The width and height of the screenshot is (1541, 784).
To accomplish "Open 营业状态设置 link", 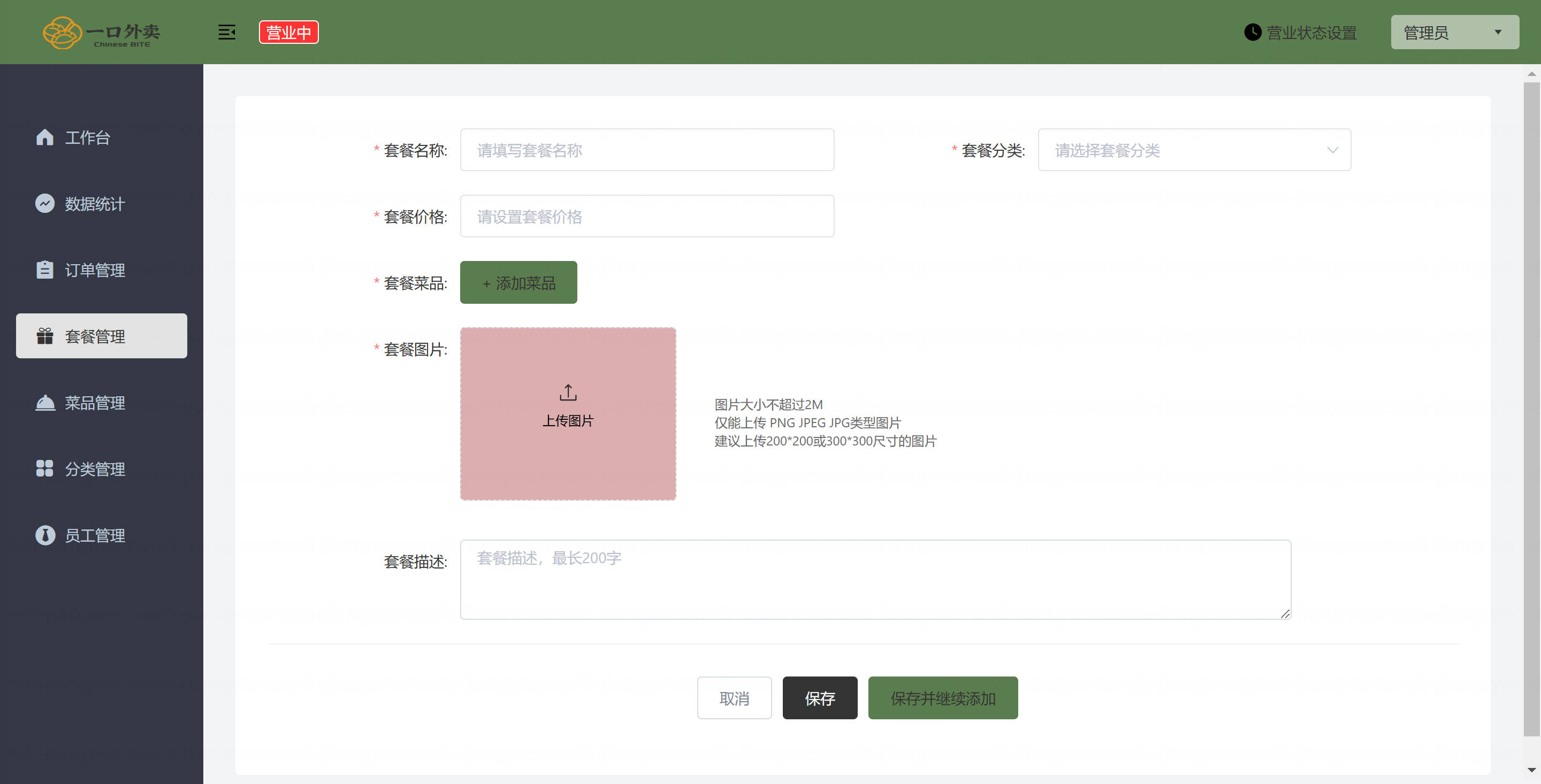I will (x=1311, y=32).
